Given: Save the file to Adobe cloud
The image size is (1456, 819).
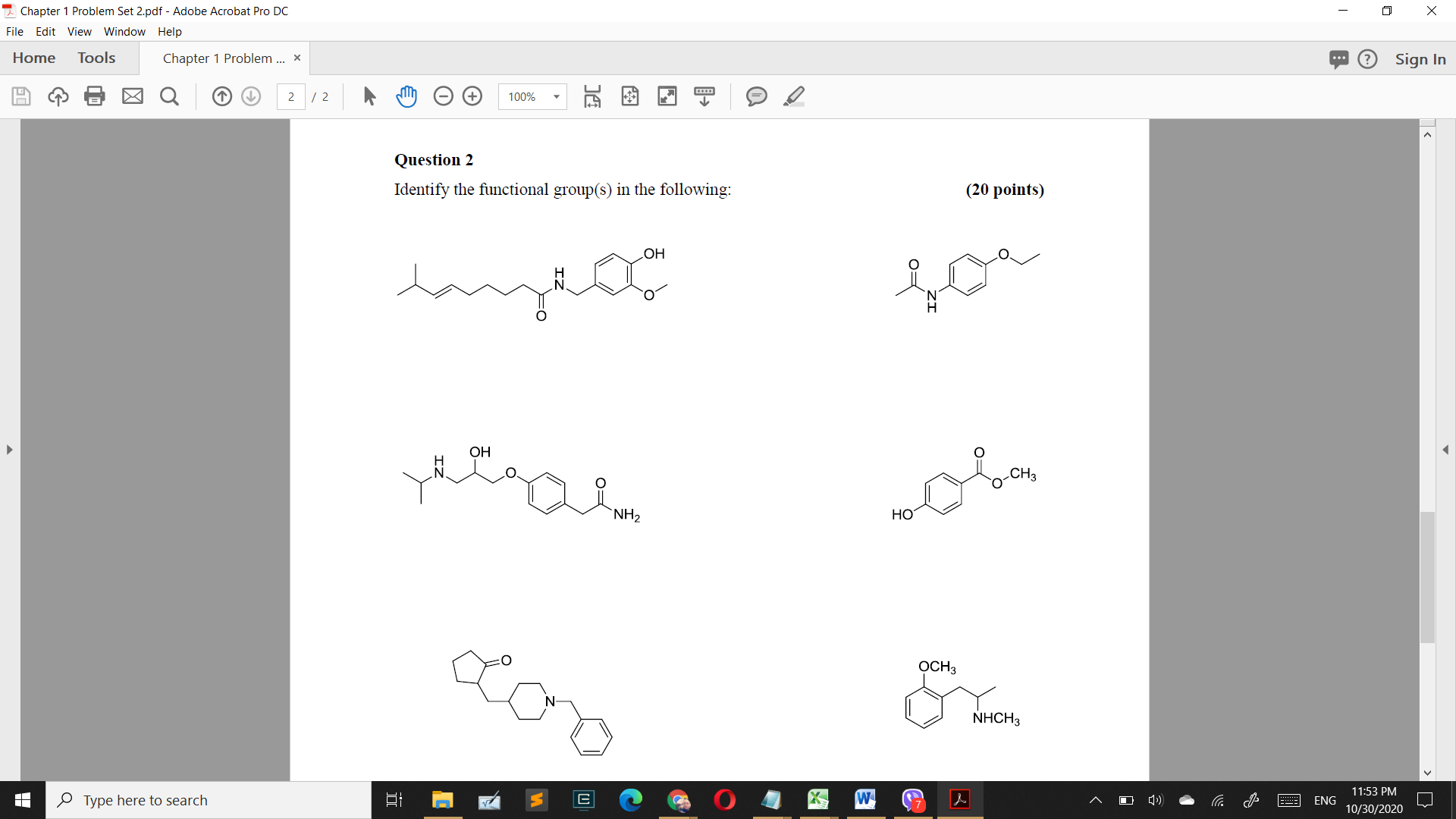Looking at the screenshot, I should 58,96.
